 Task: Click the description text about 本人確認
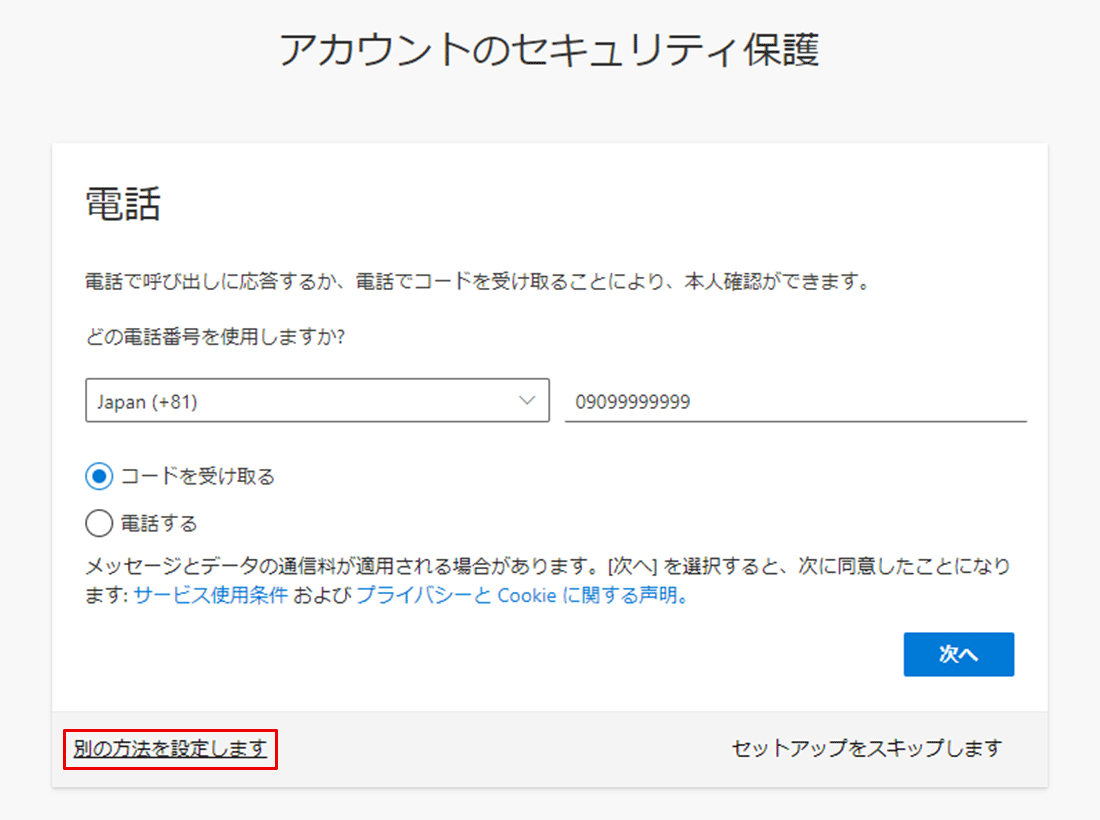coord(477,281)
